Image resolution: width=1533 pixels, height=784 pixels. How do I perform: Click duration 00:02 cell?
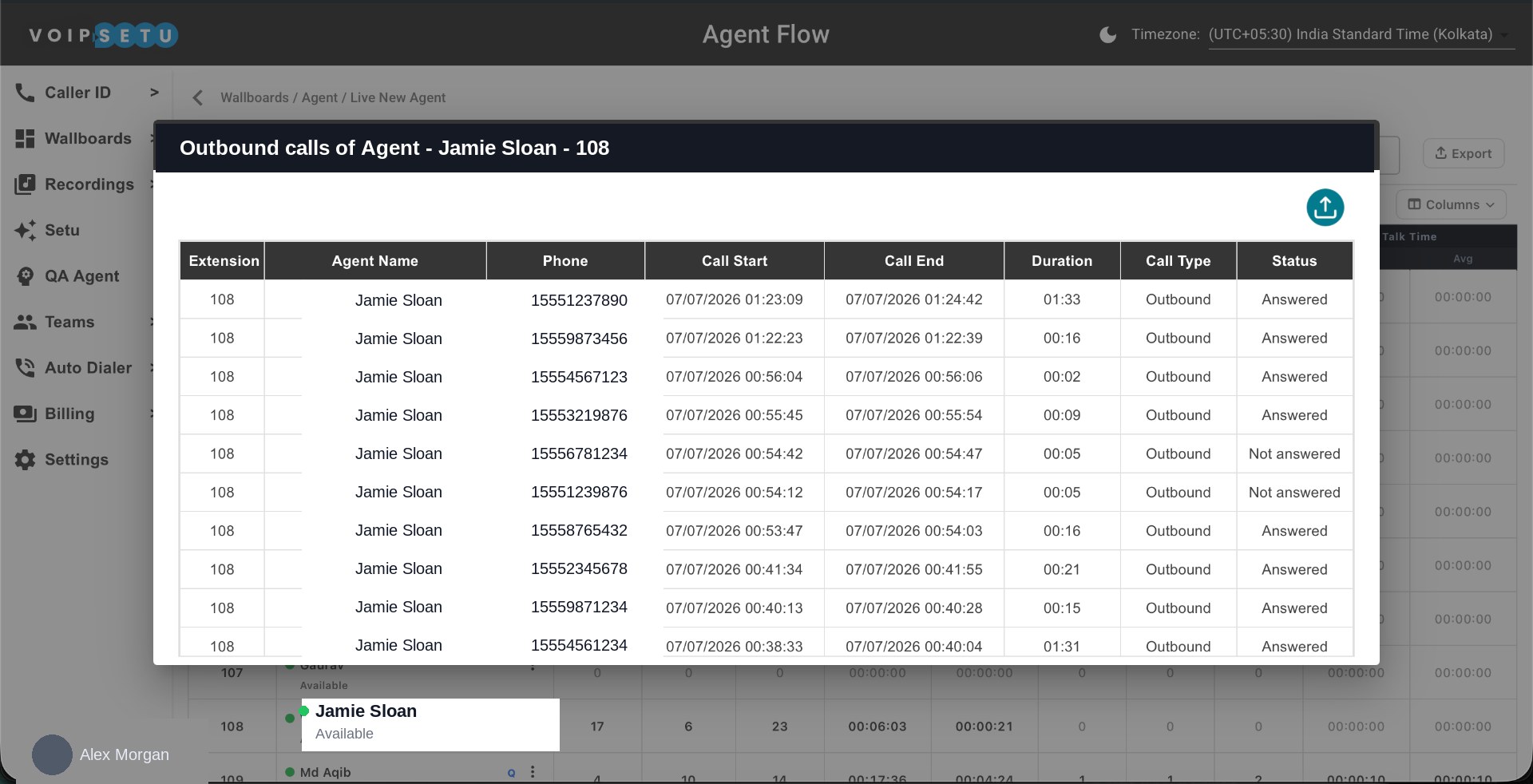coord(1062,377)
